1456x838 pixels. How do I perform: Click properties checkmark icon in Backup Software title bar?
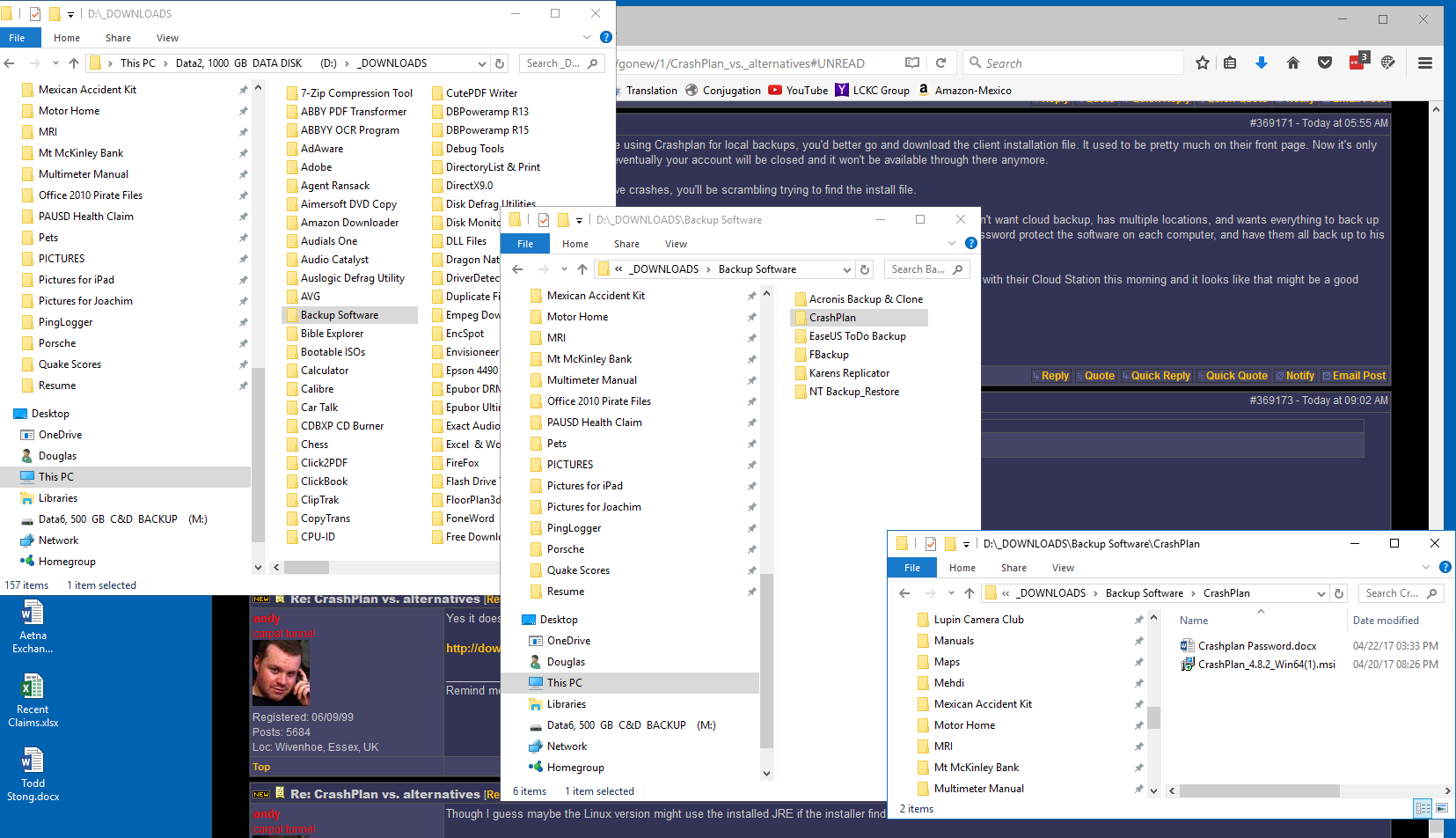544,220
